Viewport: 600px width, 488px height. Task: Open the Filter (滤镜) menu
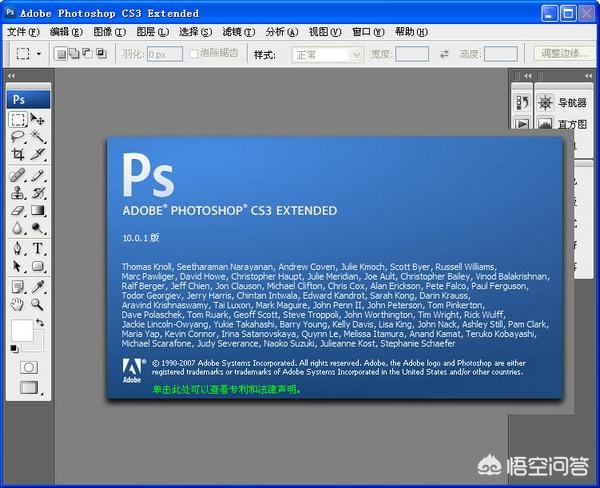[239, 32]
